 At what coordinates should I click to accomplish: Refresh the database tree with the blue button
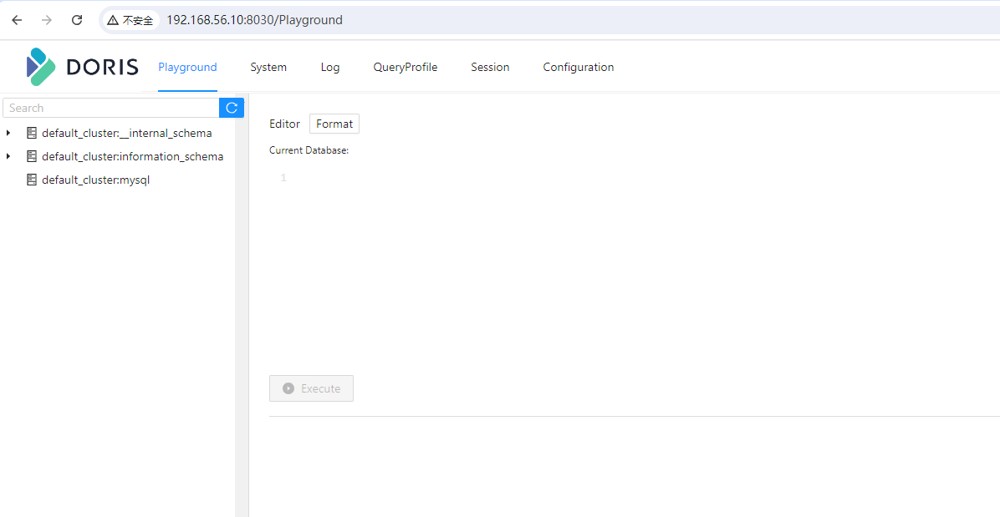pos(232,108)
